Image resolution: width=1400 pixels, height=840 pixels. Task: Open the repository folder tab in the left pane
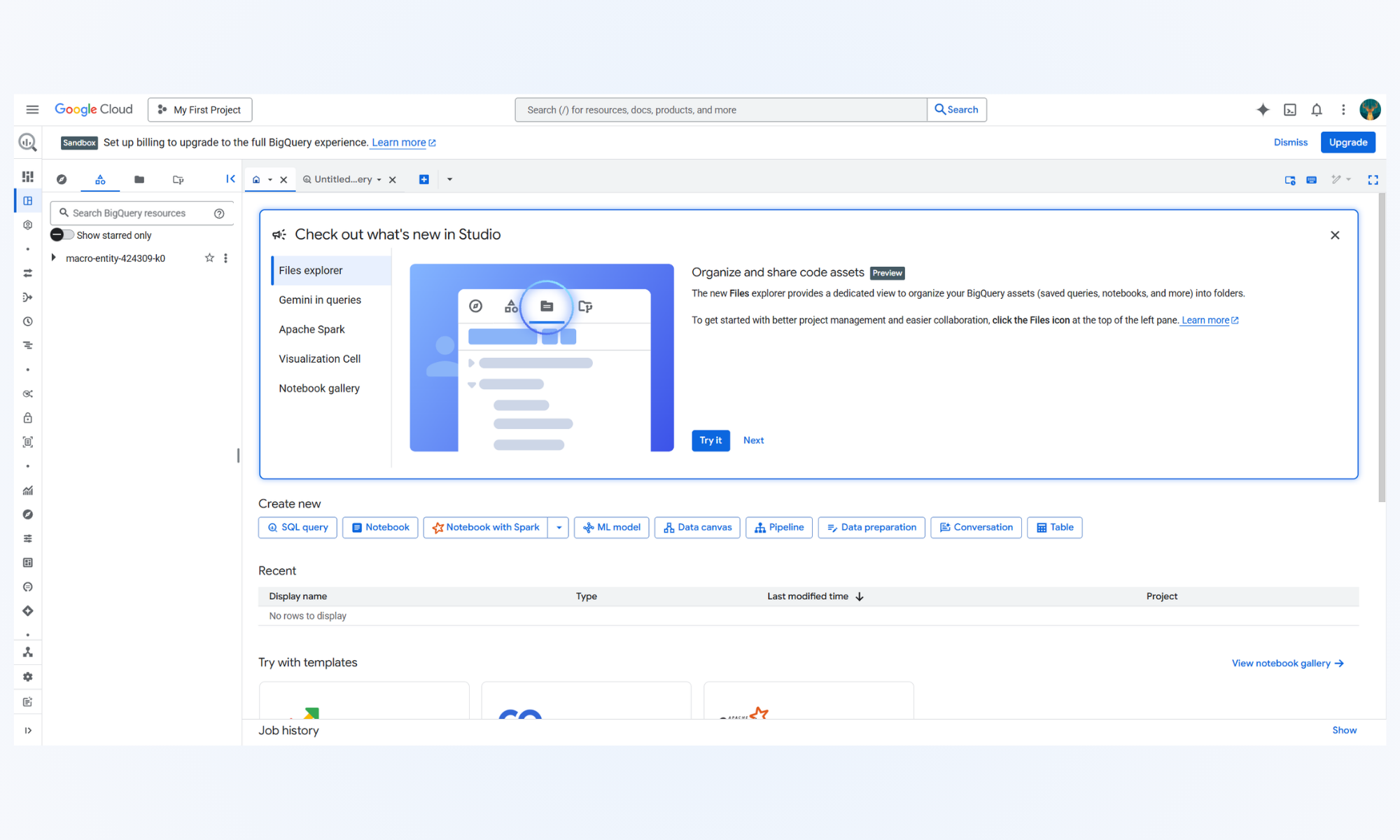(178, 179)
